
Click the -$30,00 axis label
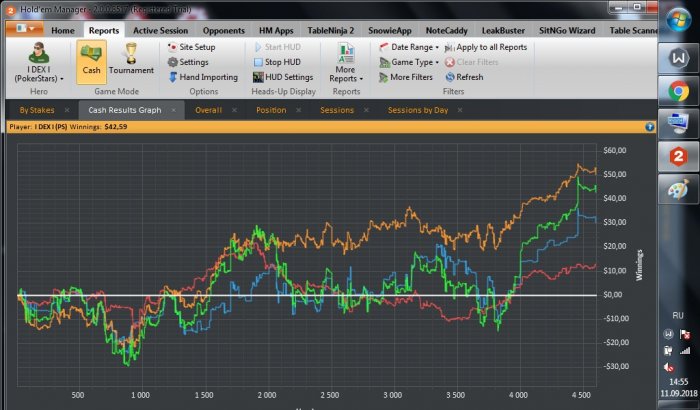[x=615, y=367]
